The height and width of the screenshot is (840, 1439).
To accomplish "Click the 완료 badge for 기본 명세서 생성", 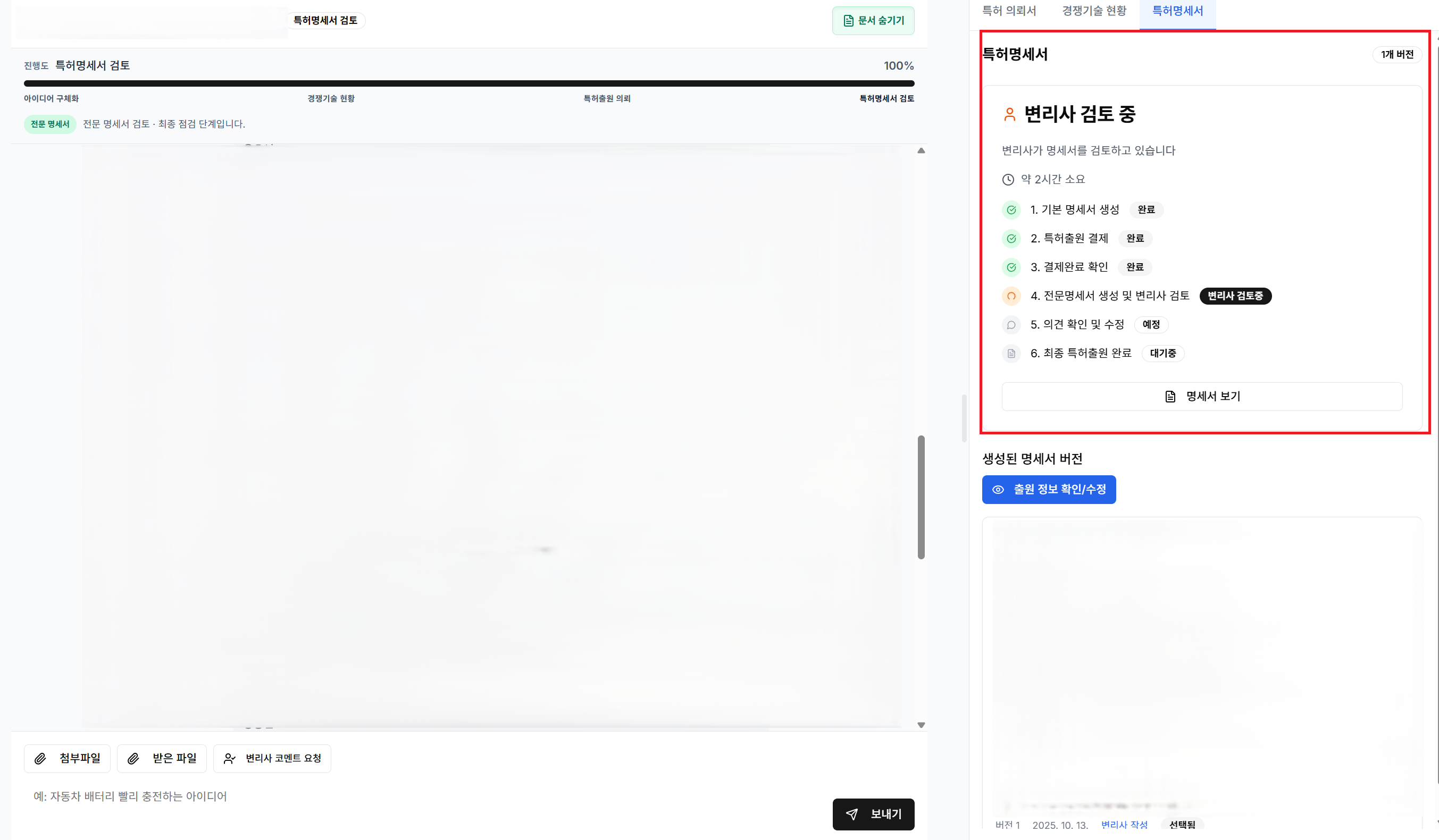I will [x=1145, y=209].
